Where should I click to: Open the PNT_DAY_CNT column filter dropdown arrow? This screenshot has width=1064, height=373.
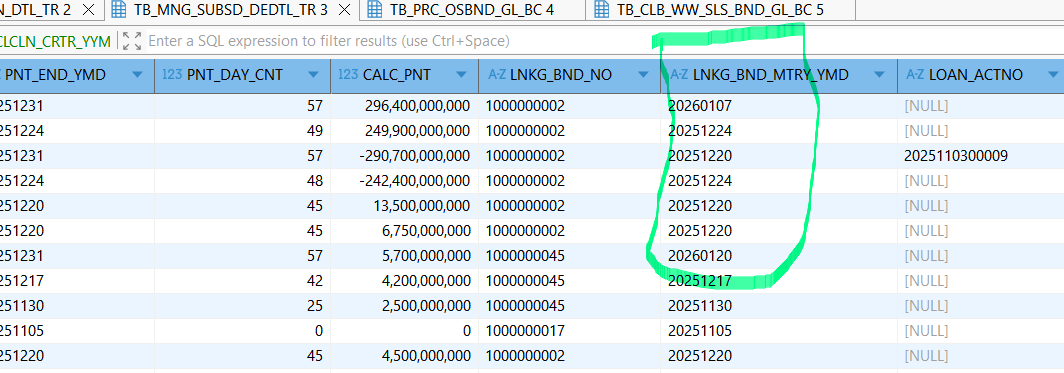pos(314,75)
